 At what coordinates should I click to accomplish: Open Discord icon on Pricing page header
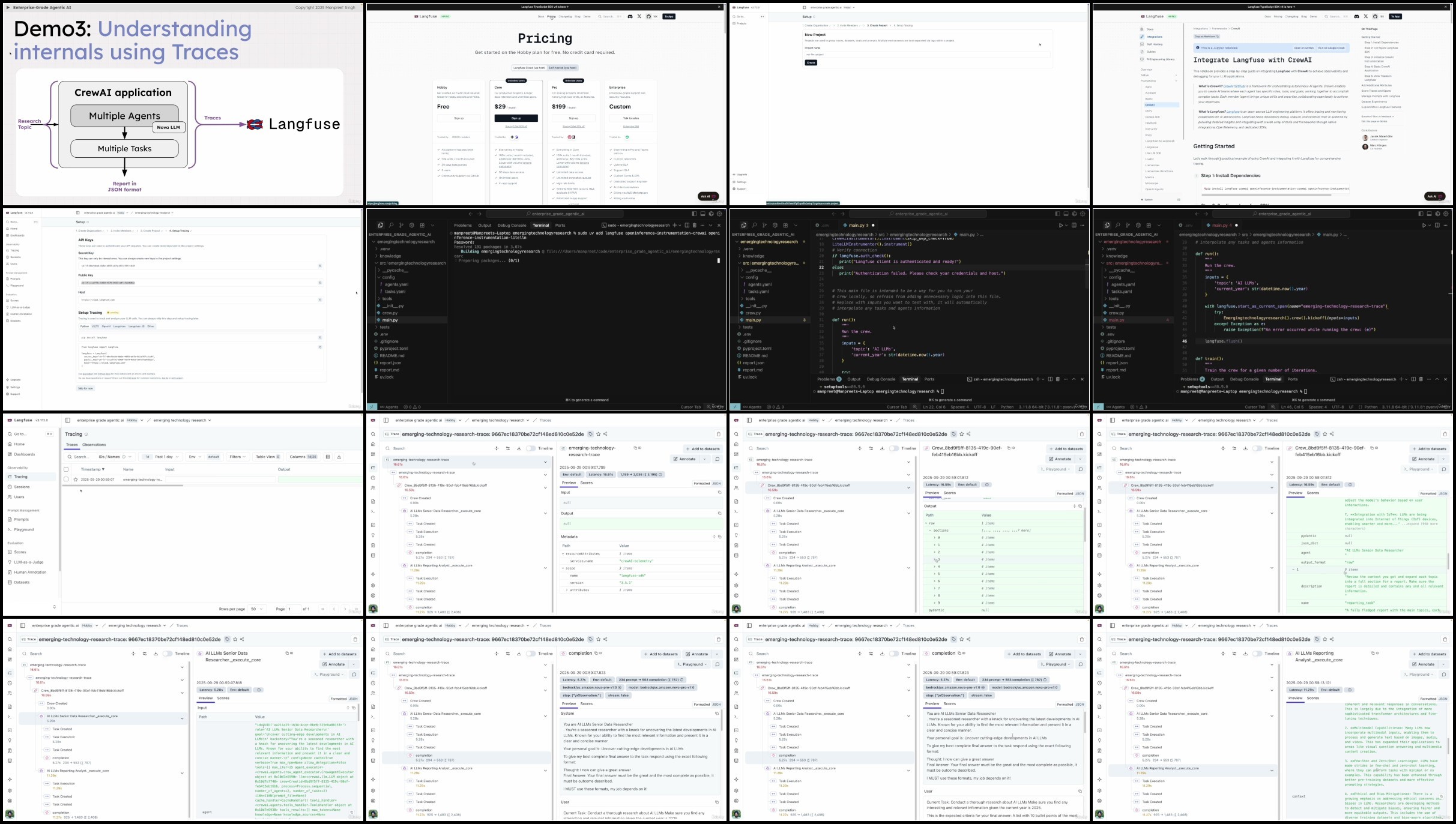coord(630,17)
